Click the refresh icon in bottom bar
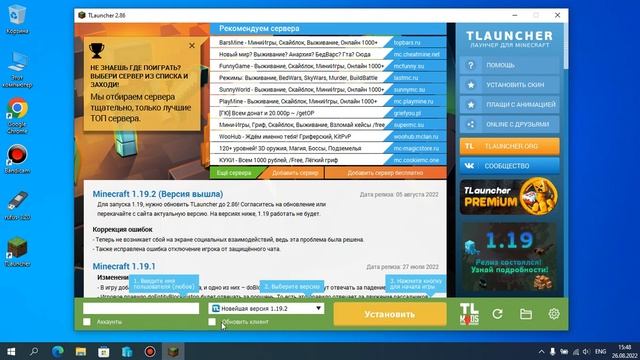The height and width of the screenshot is (360, 640). [x=497, y=314]
